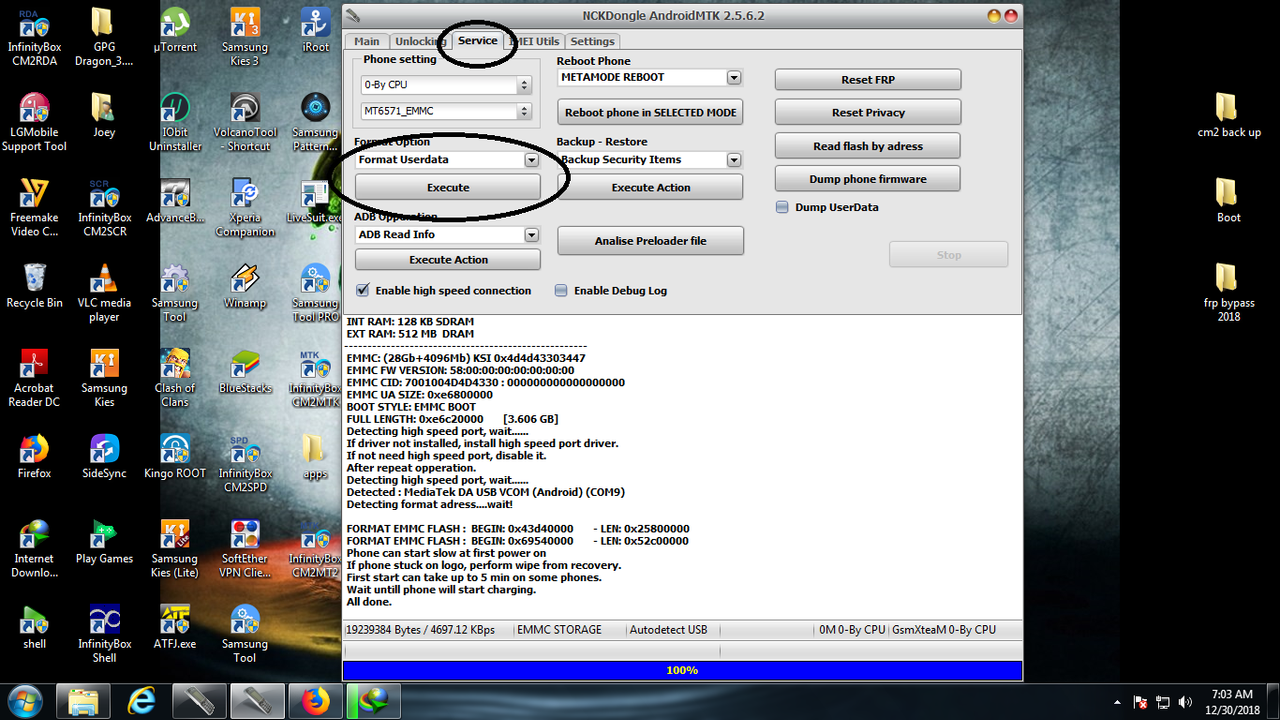Select the Acrobat Reader DC icon
The image size is (1280, 720).
click(34, 378)
